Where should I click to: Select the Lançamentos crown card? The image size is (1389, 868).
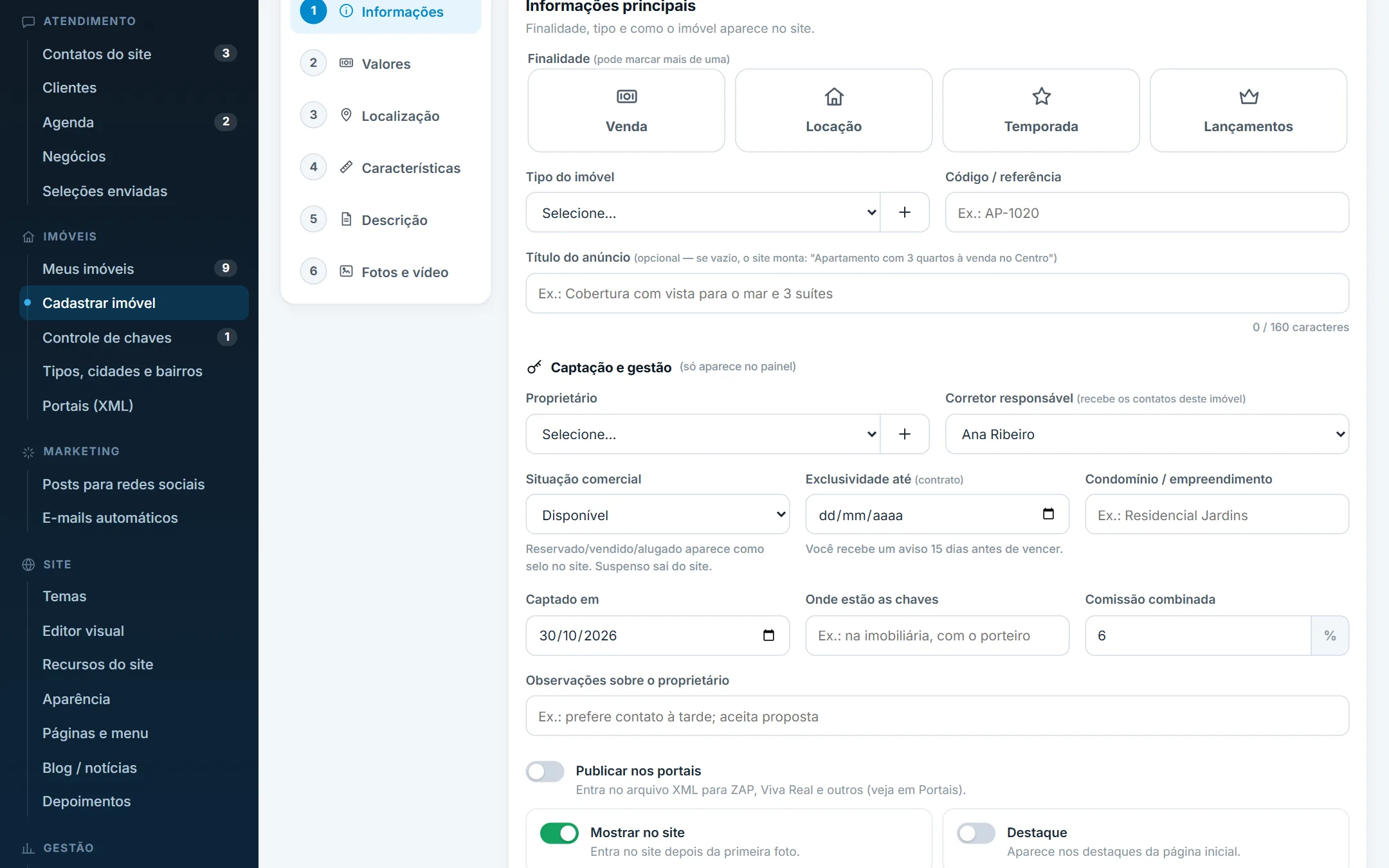click(x=1248, y=111)
